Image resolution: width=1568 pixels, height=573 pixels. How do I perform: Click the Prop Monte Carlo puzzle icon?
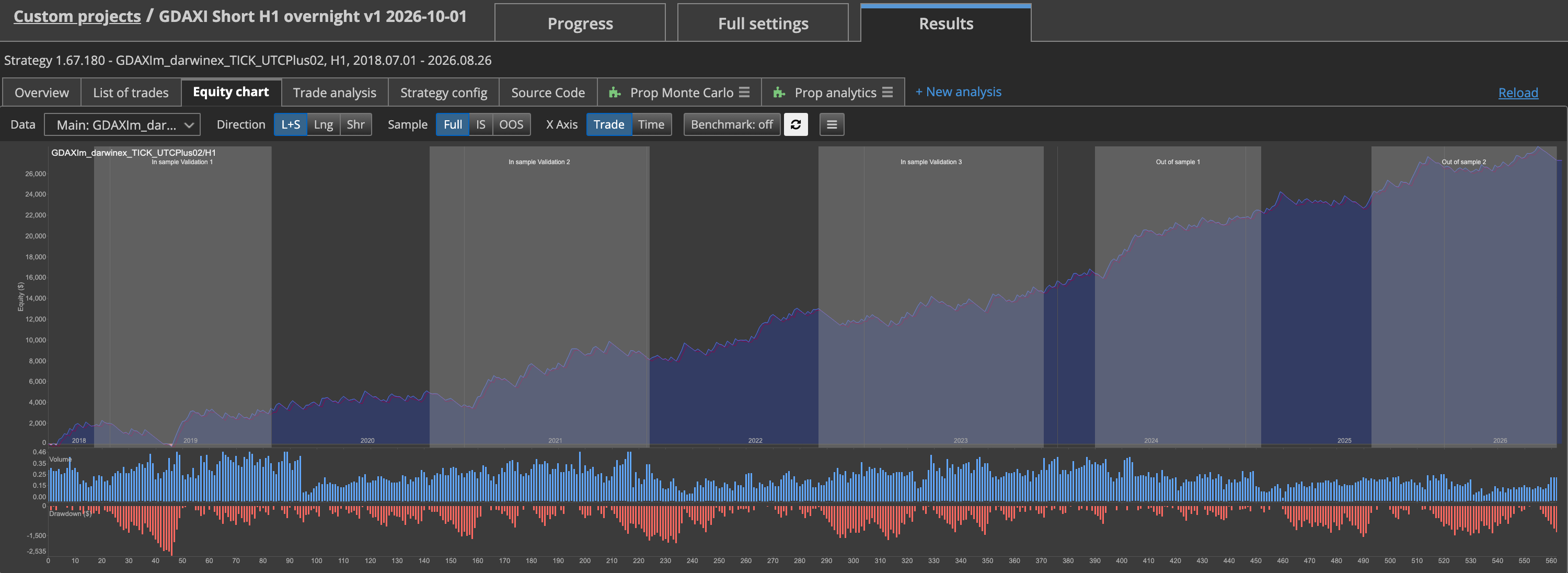(x=615, y=93)
